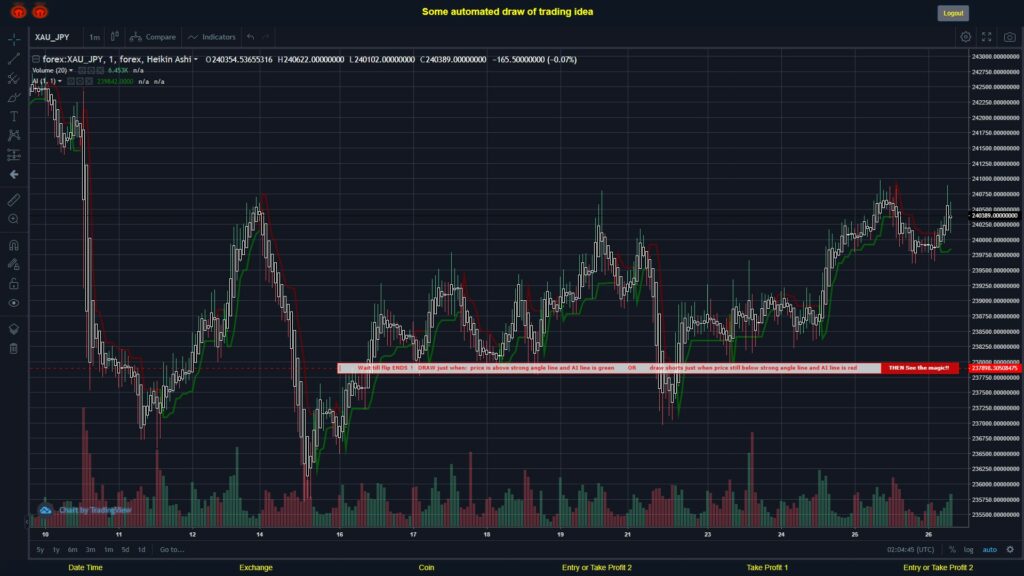Click the left-pointing arrow icon in sidebar
The image size is (1024, 576).
tap(14, 174)
